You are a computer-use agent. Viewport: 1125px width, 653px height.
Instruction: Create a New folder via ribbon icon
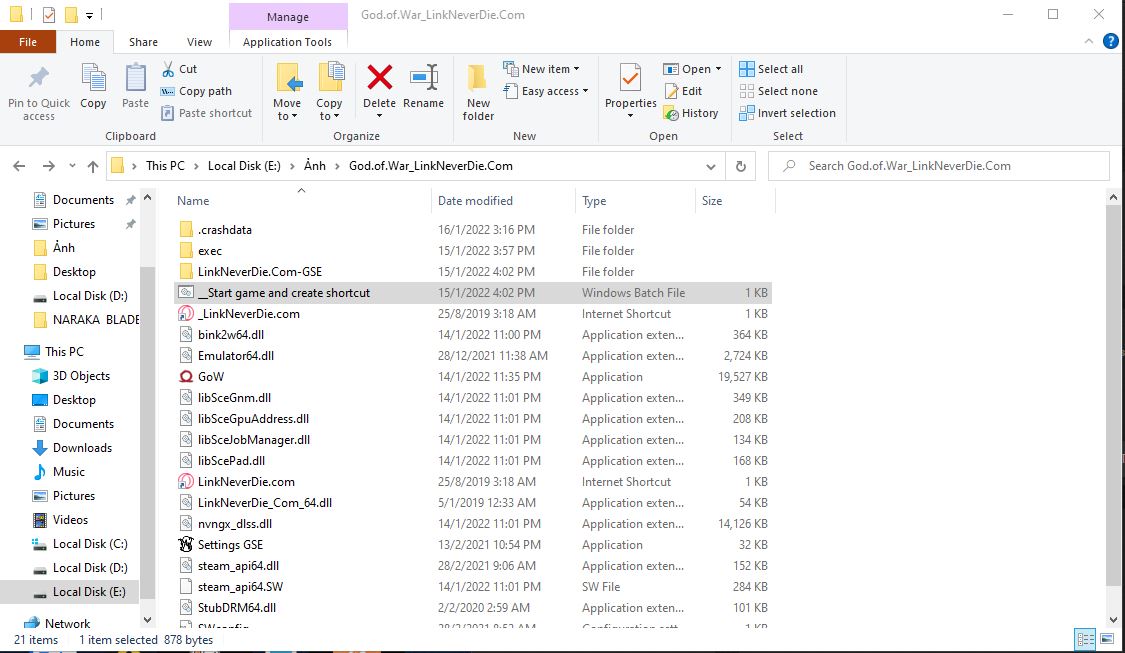click(x=478, y=92)
